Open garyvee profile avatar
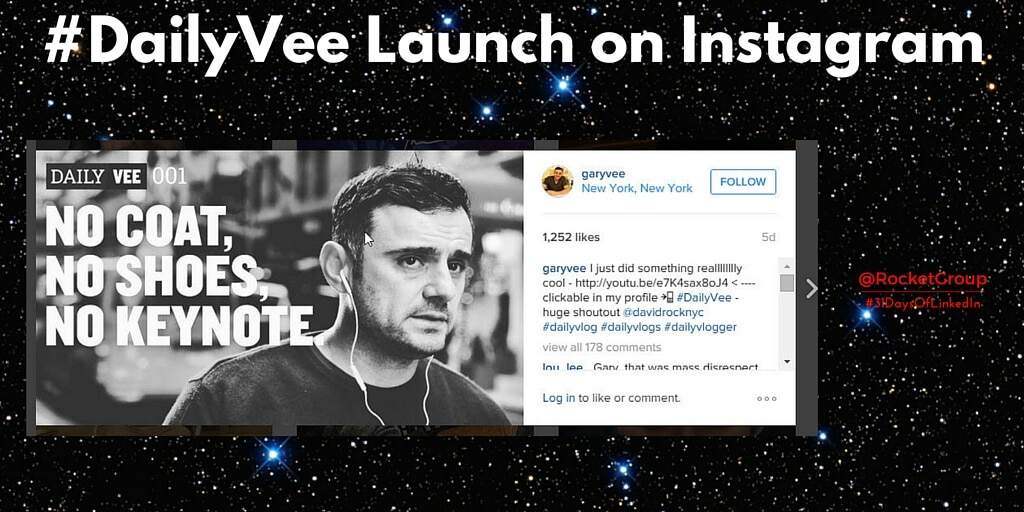 click(x=558, y=182)
